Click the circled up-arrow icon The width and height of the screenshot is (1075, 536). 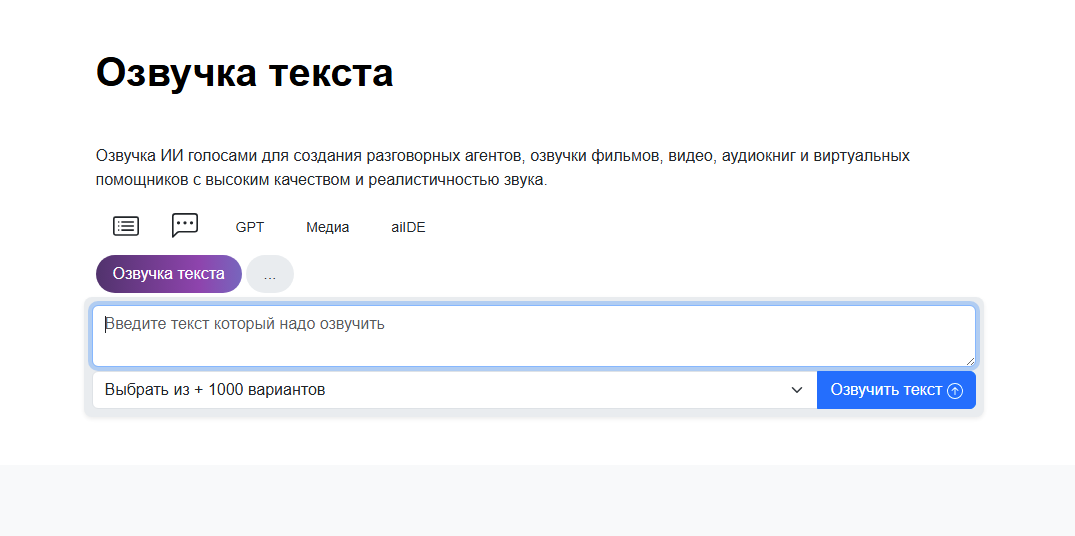click(x=954, y=391)
